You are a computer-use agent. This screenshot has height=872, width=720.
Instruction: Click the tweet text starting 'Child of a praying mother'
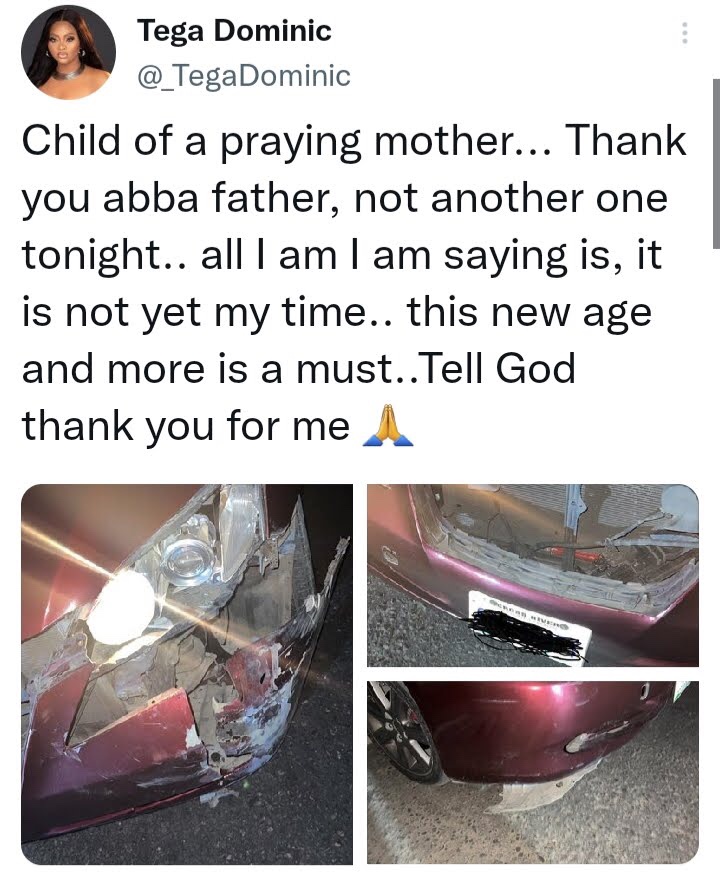tap(354, 284)
